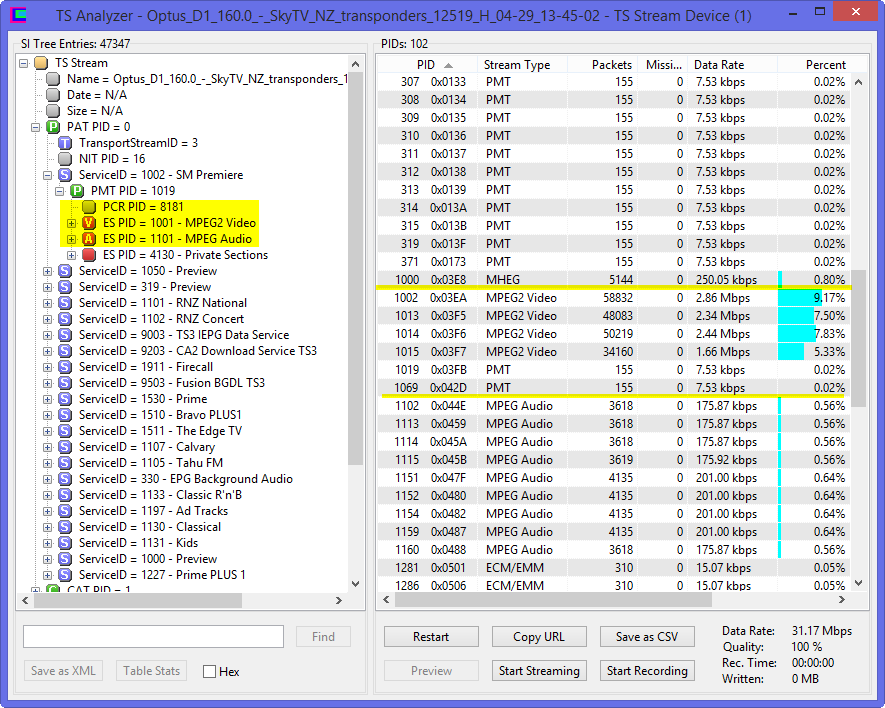885x708 pixels.
Task: Click the TS Analyzer title bar app icon
Action: click(17, 16)
